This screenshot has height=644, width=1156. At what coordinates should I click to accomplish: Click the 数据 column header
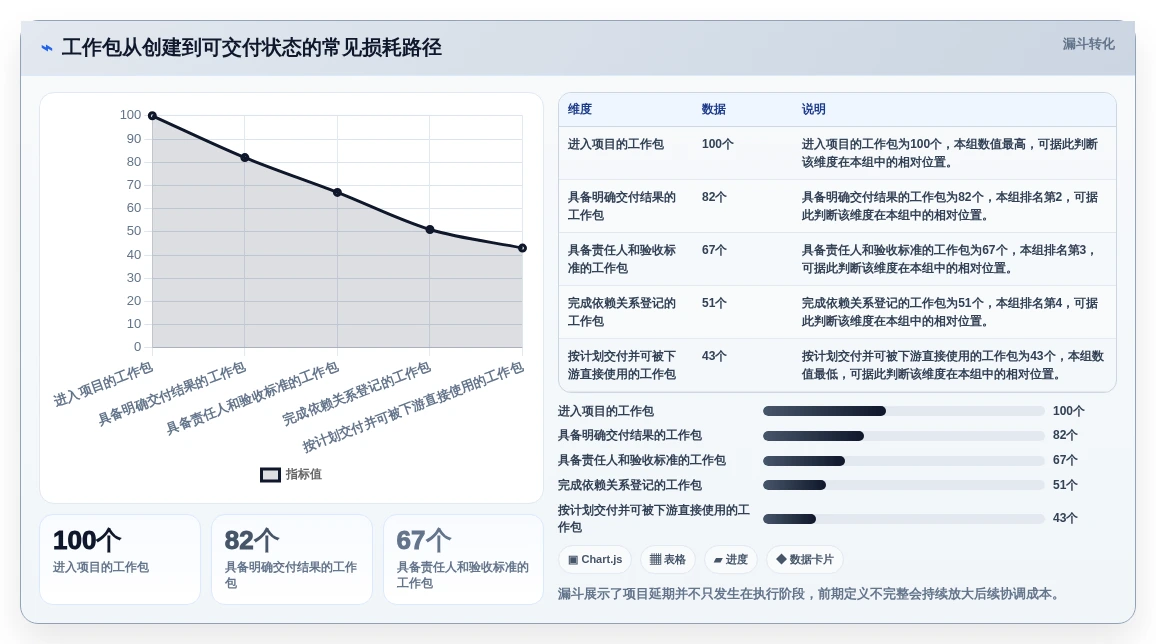(x=714, y=109)
